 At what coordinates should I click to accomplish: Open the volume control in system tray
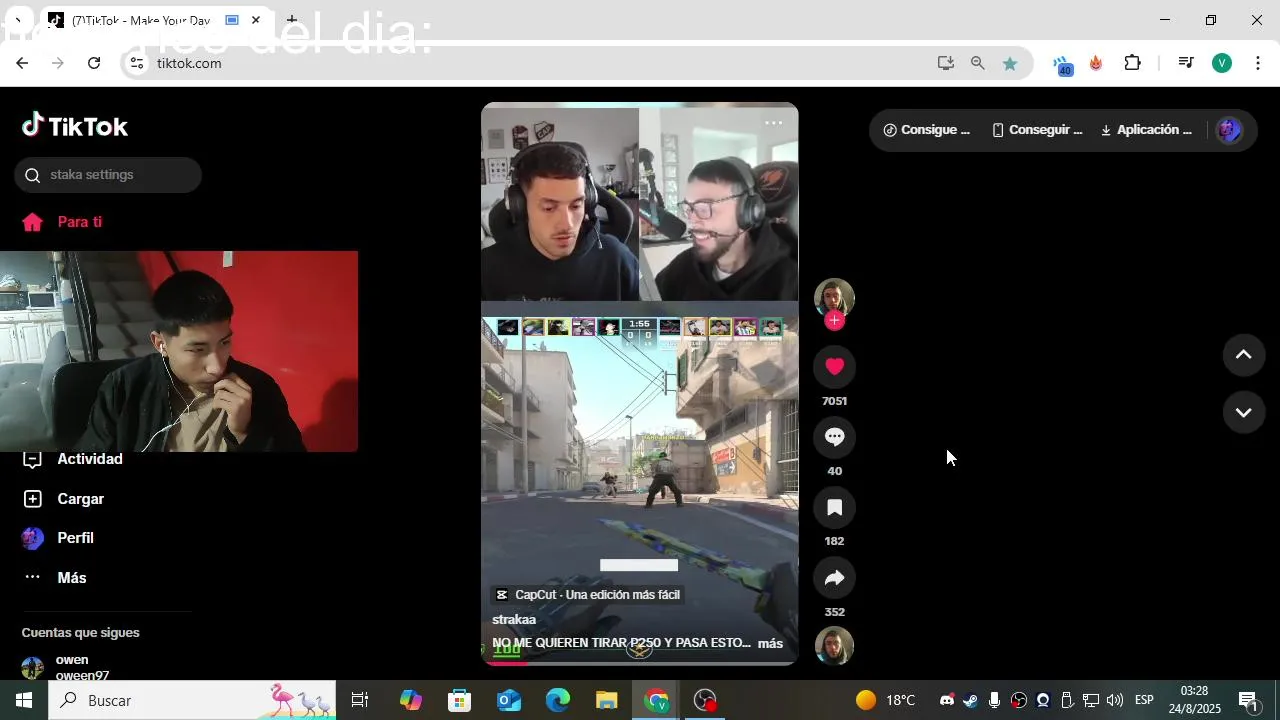1115,700
